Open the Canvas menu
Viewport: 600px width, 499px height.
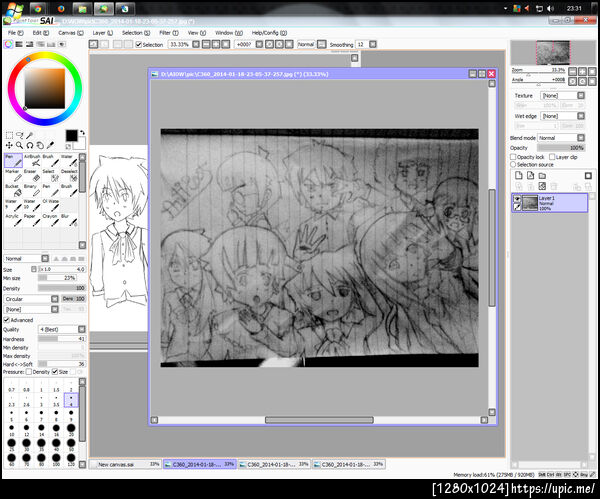(71, 33)
